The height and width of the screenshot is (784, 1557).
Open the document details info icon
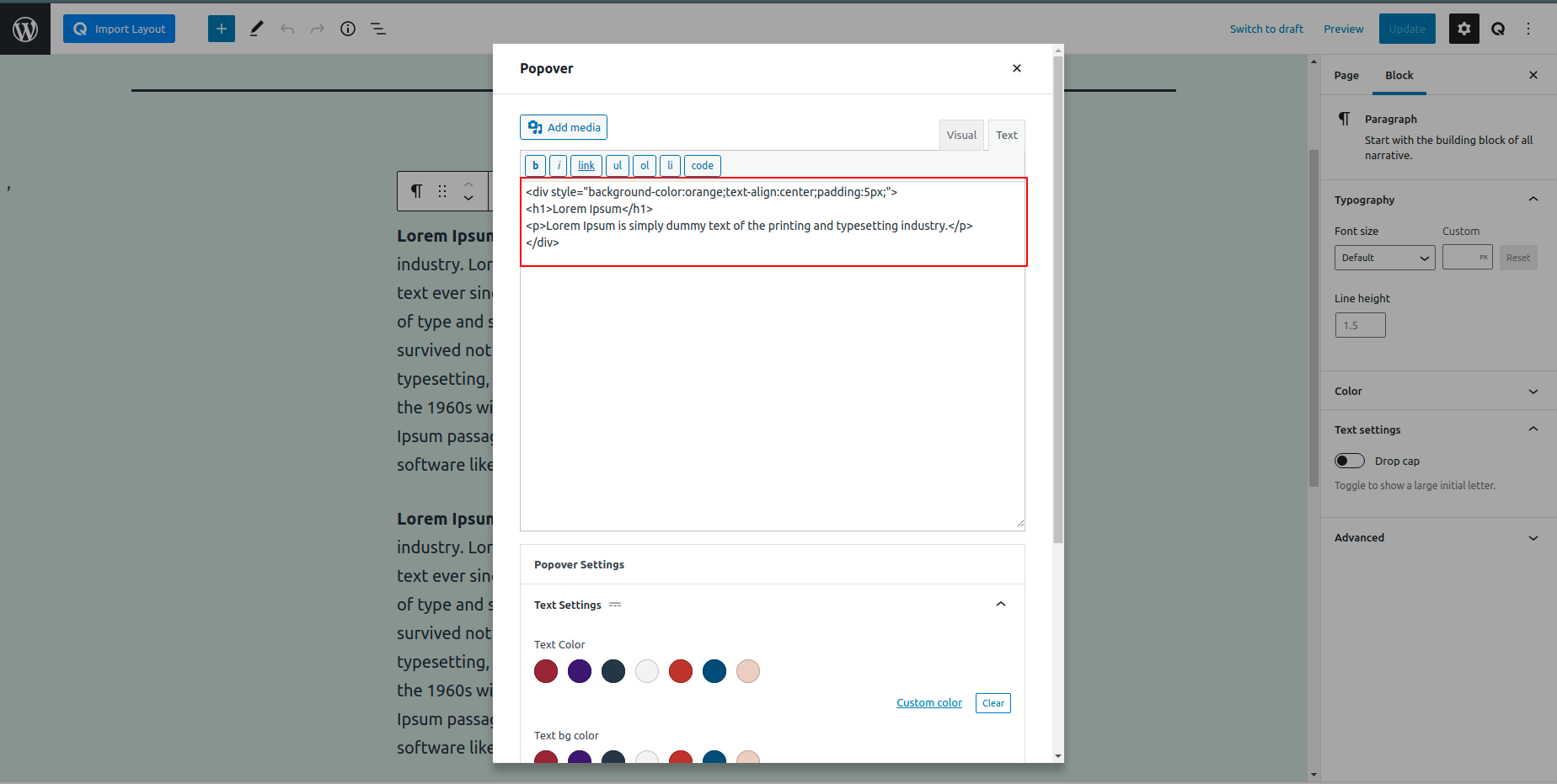coord(348,29)
